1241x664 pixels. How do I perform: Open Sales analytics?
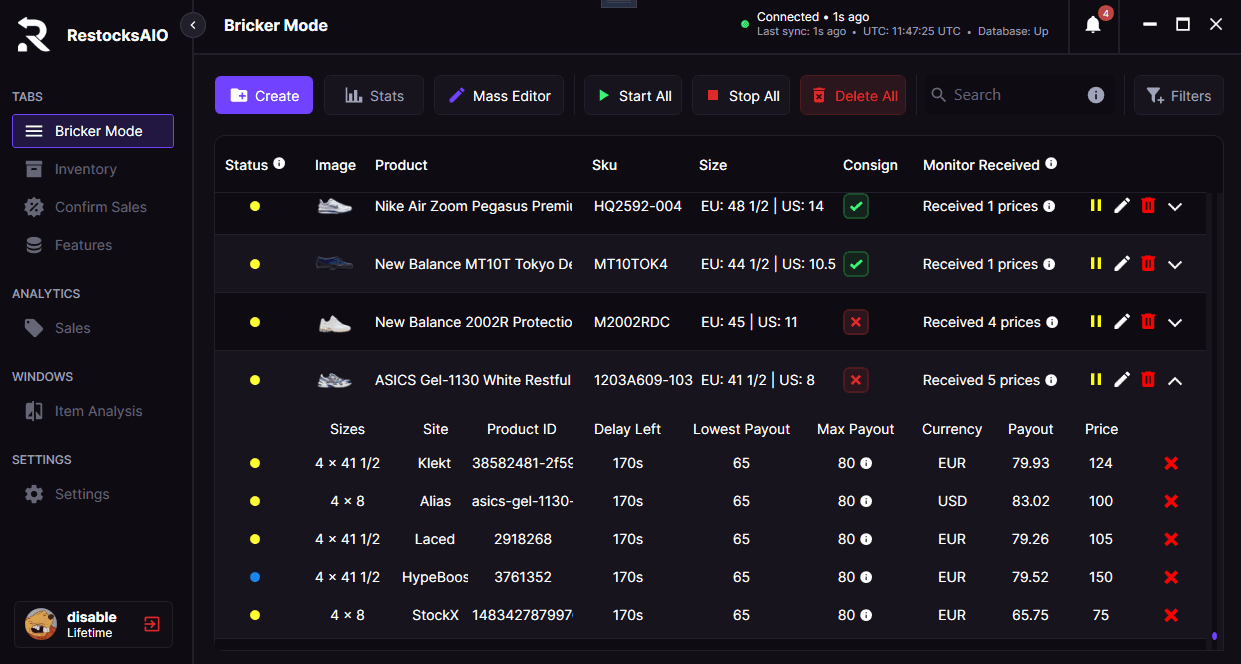[x=93, y=328]
